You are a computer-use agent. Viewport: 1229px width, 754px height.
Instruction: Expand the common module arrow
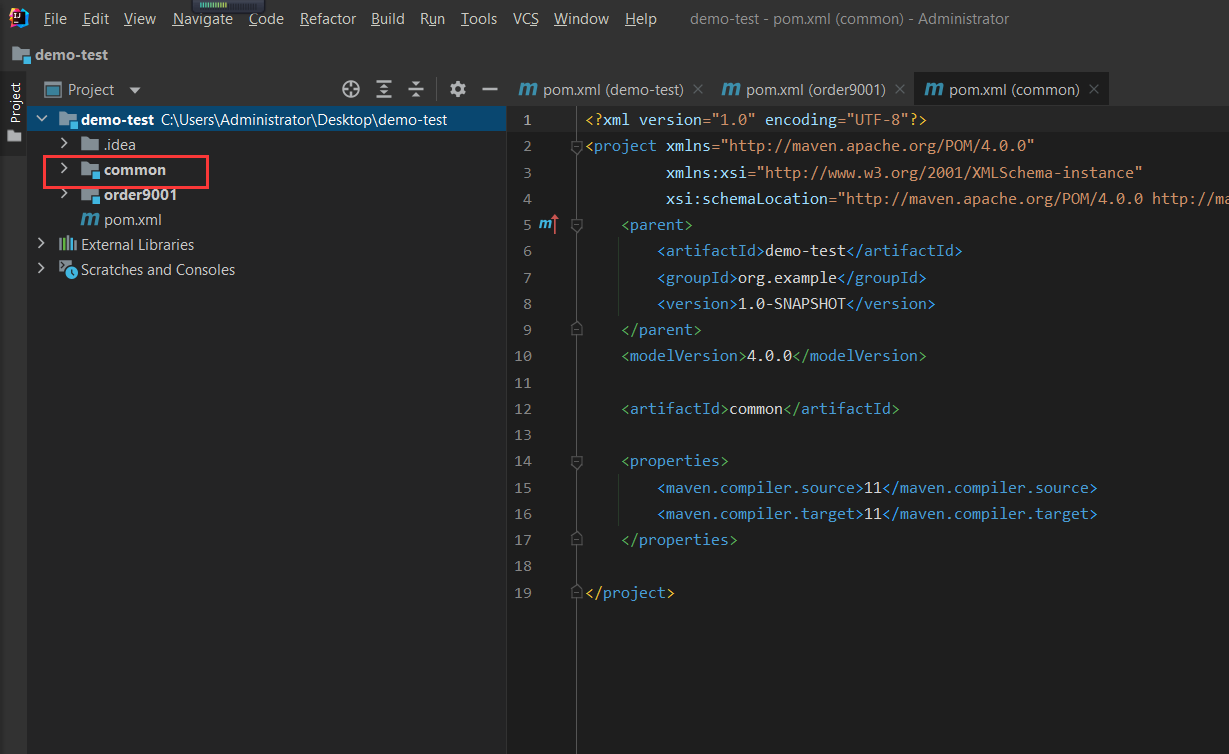(x=64, y=169)
